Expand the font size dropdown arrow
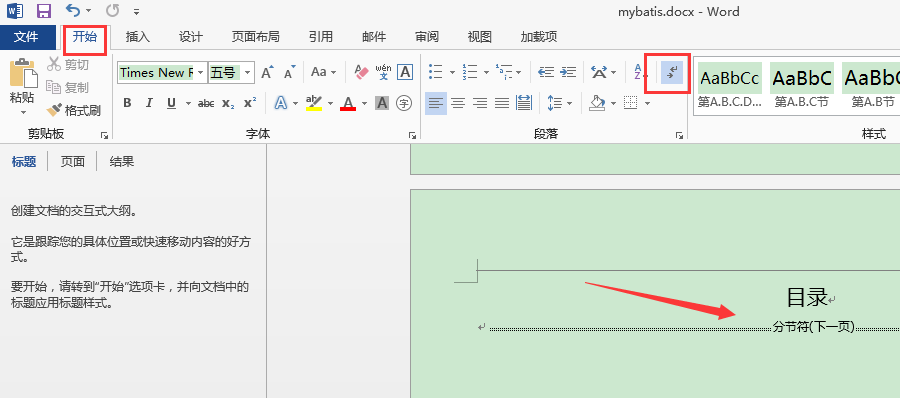 (x=248, y=73)
